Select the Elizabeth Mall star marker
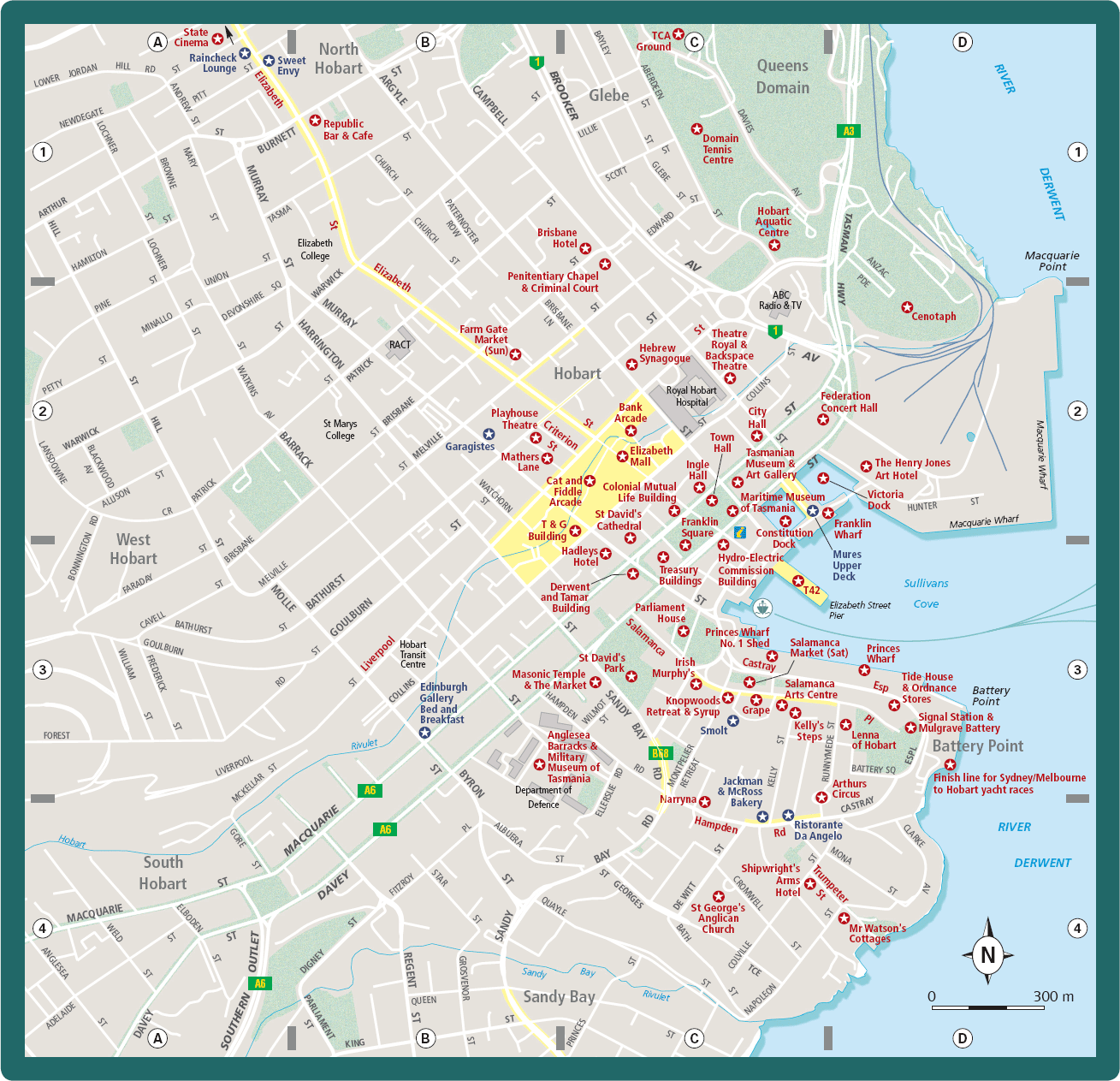The height and width of the screenshot is (1081, 1120). [x=622, y=456]
